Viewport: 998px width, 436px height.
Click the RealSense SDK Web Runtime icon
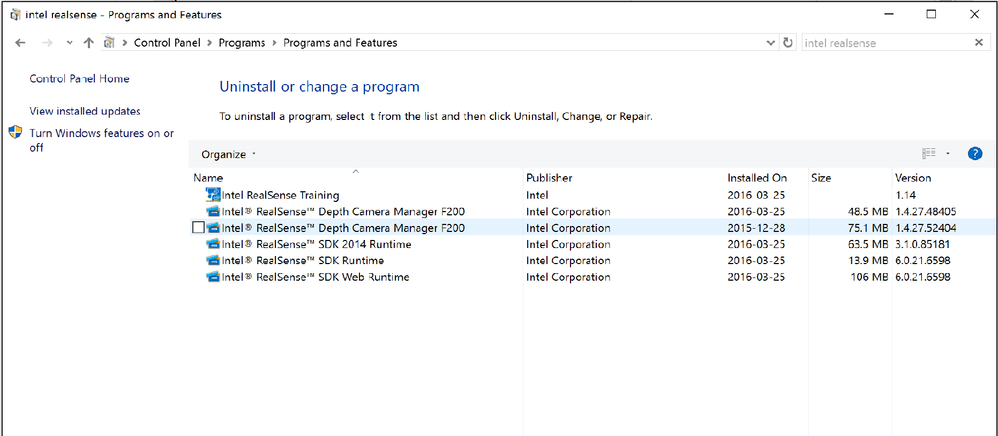click(x=213, y=278)
